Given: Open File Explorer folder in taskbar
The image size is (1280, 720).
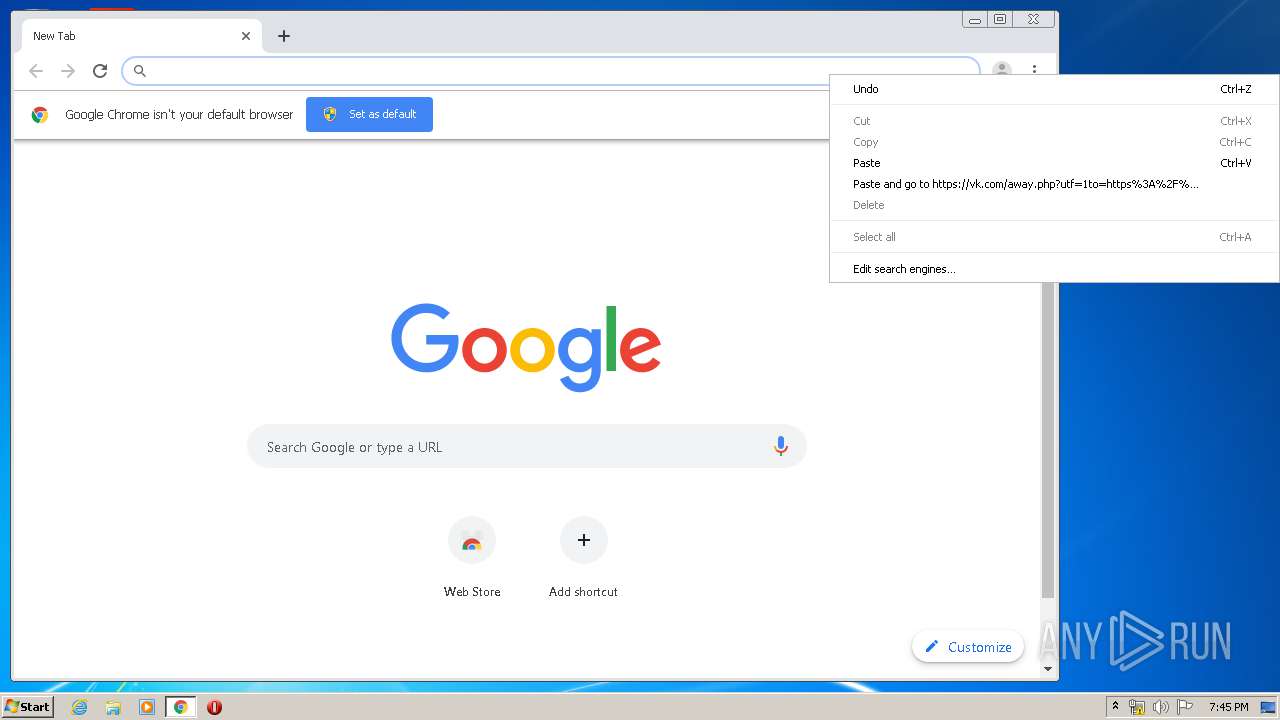Looking at the screenshot, I should (113, 707).
